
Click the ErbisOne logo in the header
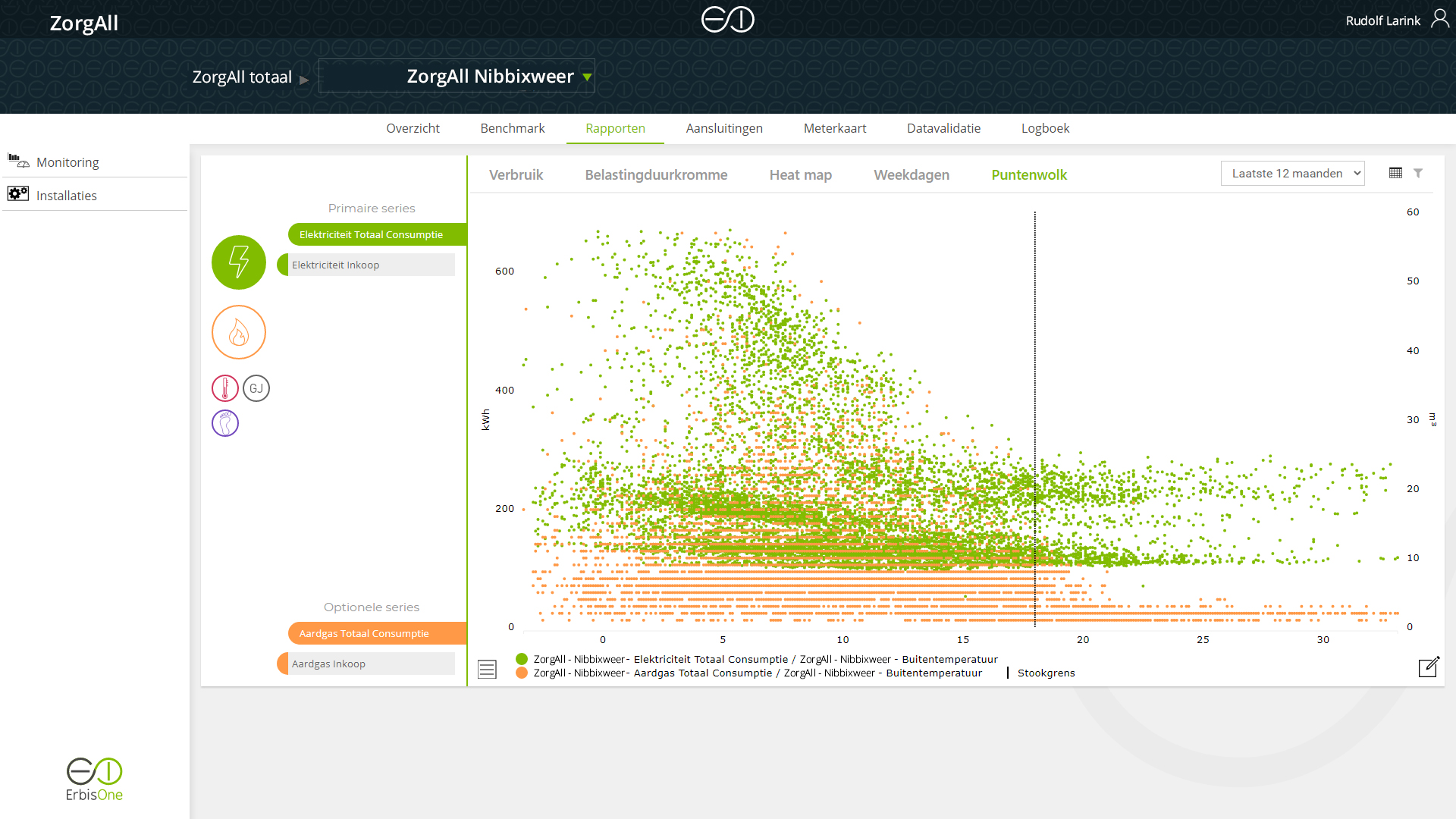coord(727,20)
